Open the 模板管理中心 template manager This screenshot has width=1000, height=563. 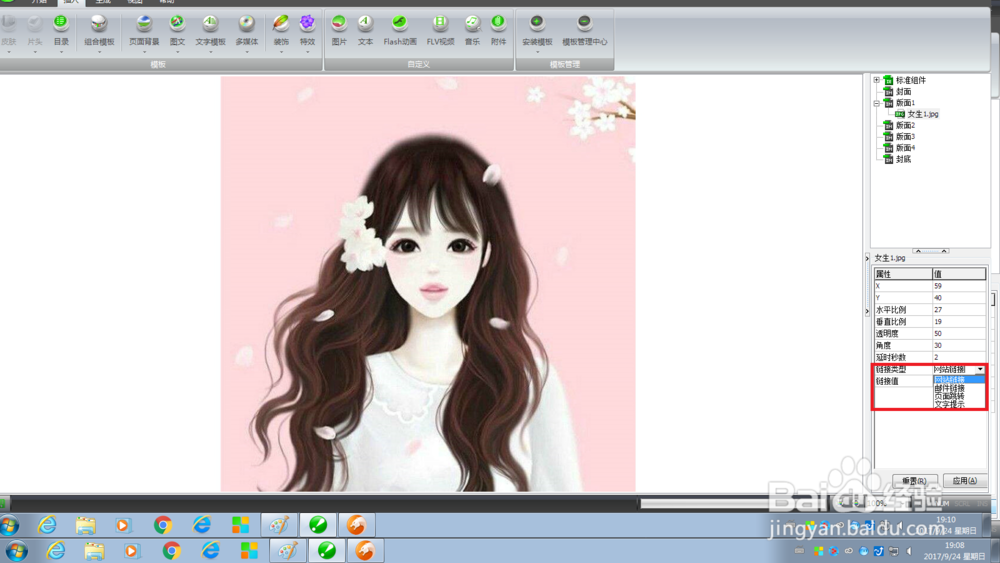[584, 30]
